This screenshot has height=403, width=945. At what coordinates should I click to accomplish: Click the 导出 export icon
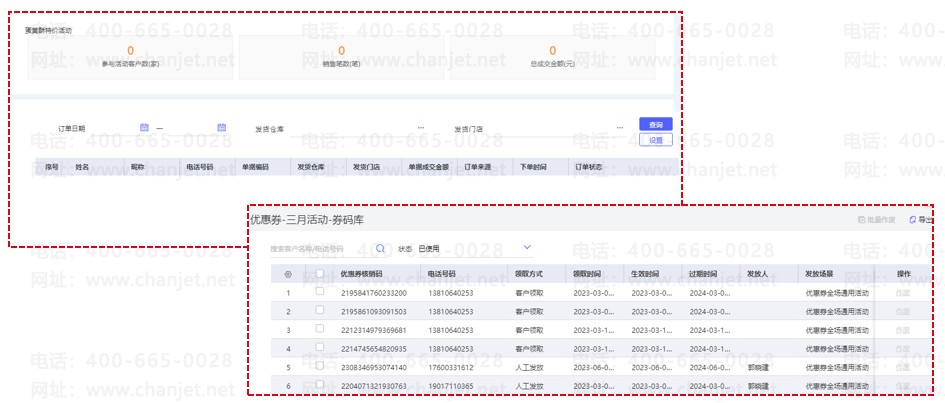[x=912, y=220]
